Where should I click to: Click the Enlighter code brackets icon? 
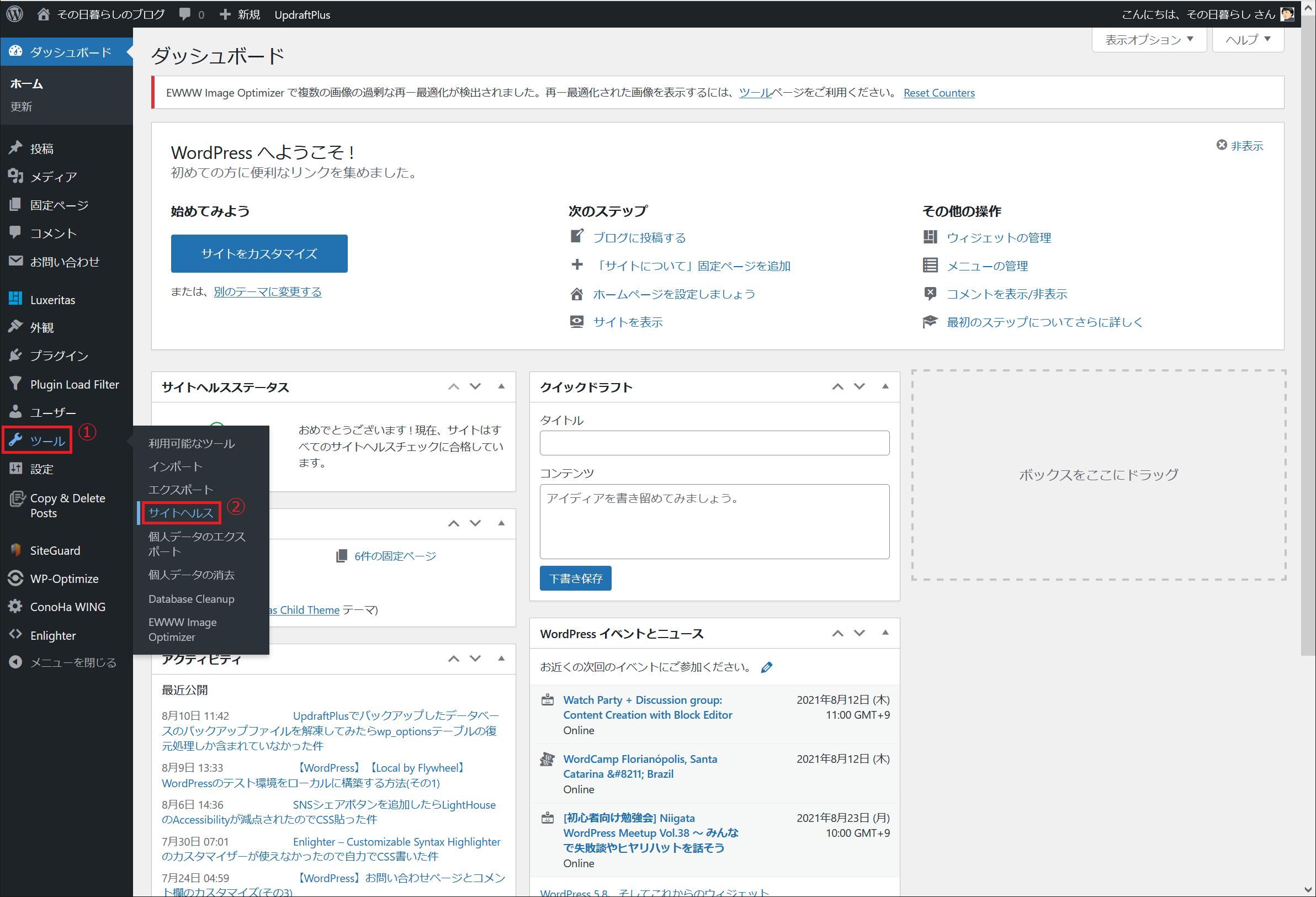(x=15, y=634)
